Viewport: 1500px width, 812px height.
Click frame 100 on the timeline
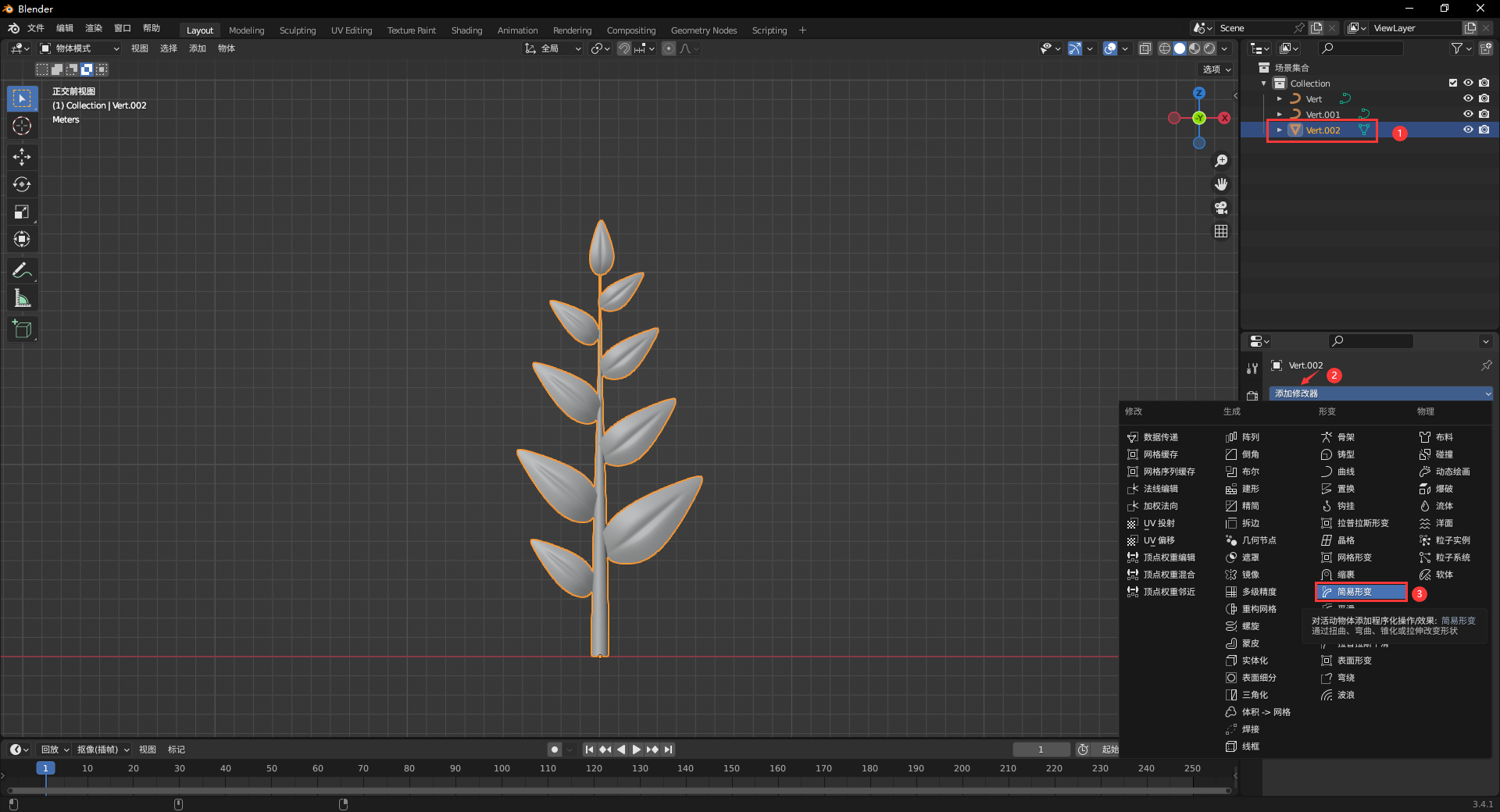(x=502, y=768)
